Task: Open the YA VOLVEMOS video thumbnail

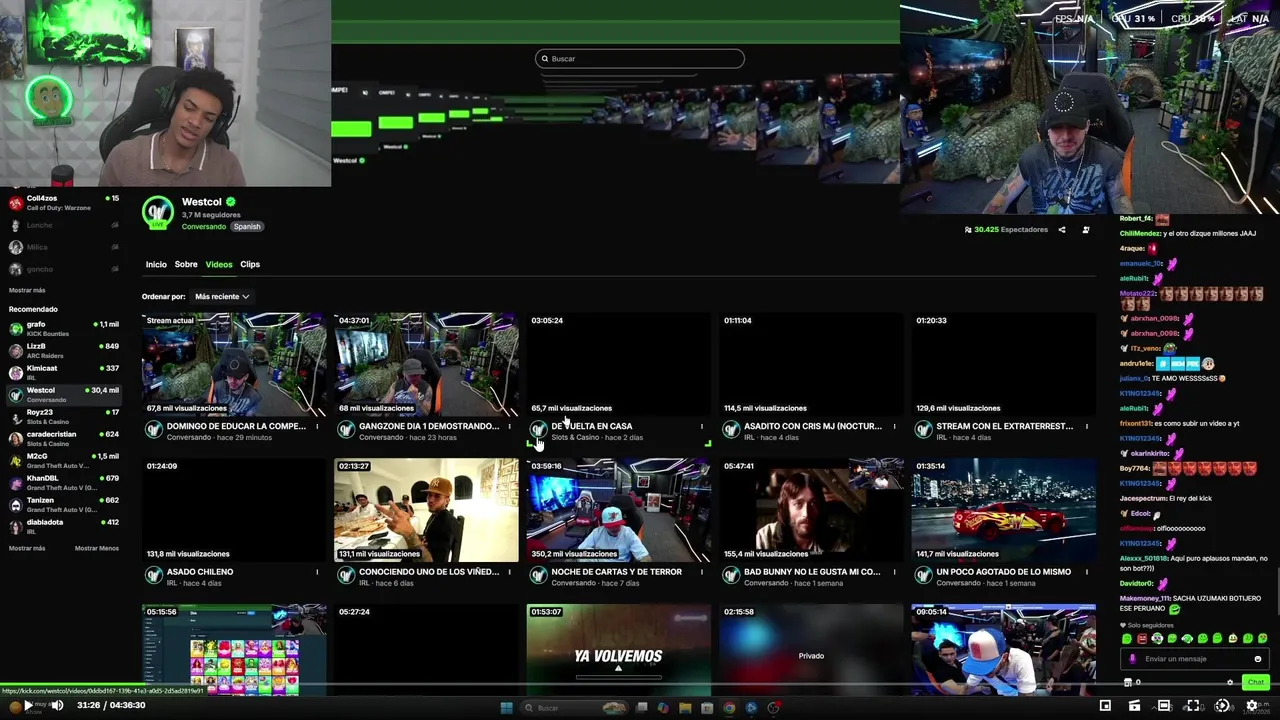Action: click(618, 650)
